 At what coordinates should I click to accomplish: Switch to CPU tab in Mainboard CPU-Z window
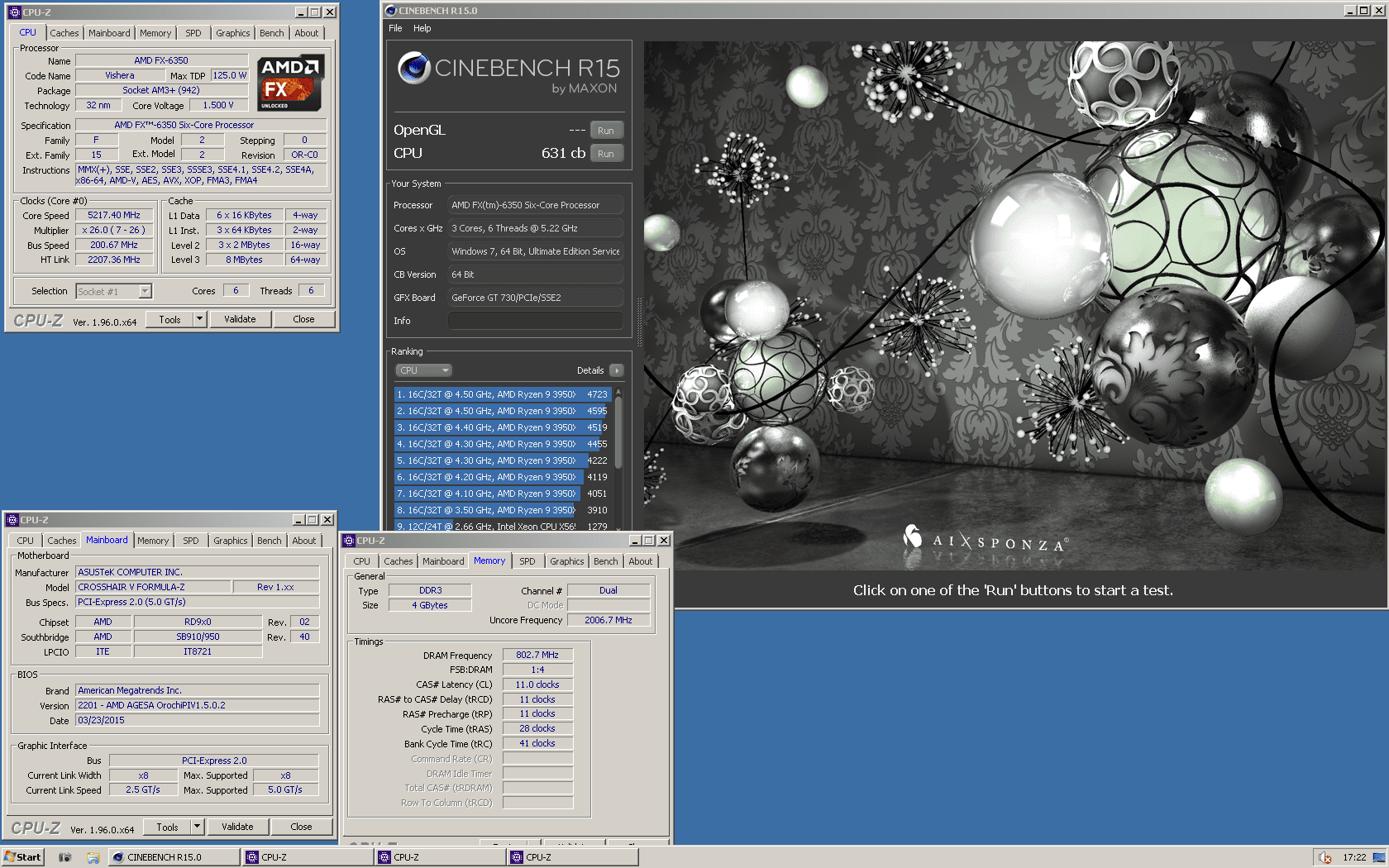click(x=26, y=541)
